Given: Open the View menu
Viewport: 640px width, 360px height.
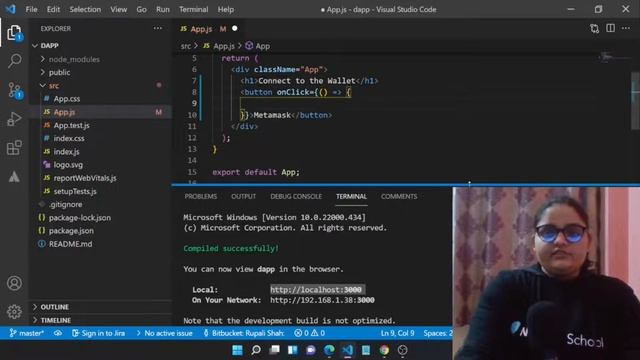Looking at the screenshot, I should [x=118, y=9].
